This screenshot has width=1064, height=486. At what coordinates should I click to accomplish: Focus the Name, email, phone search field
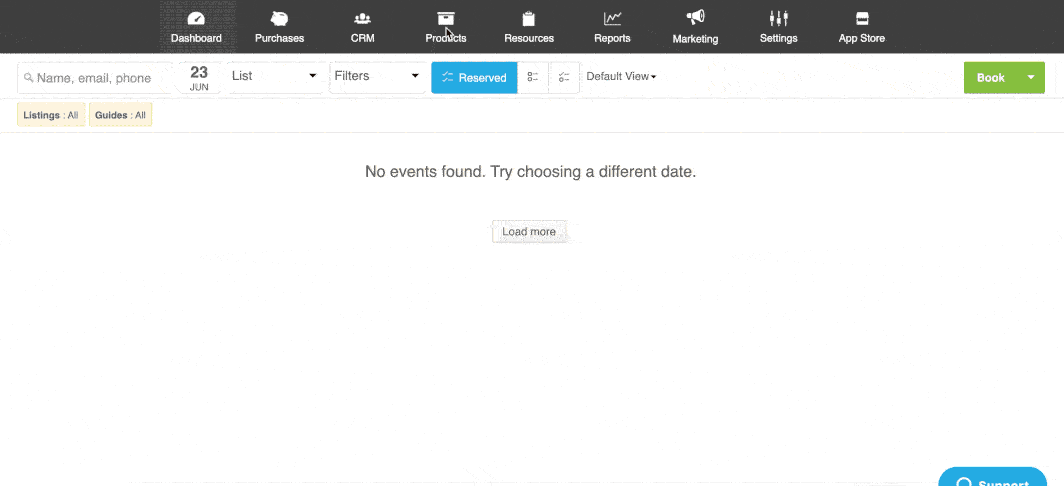click(94, 78)
